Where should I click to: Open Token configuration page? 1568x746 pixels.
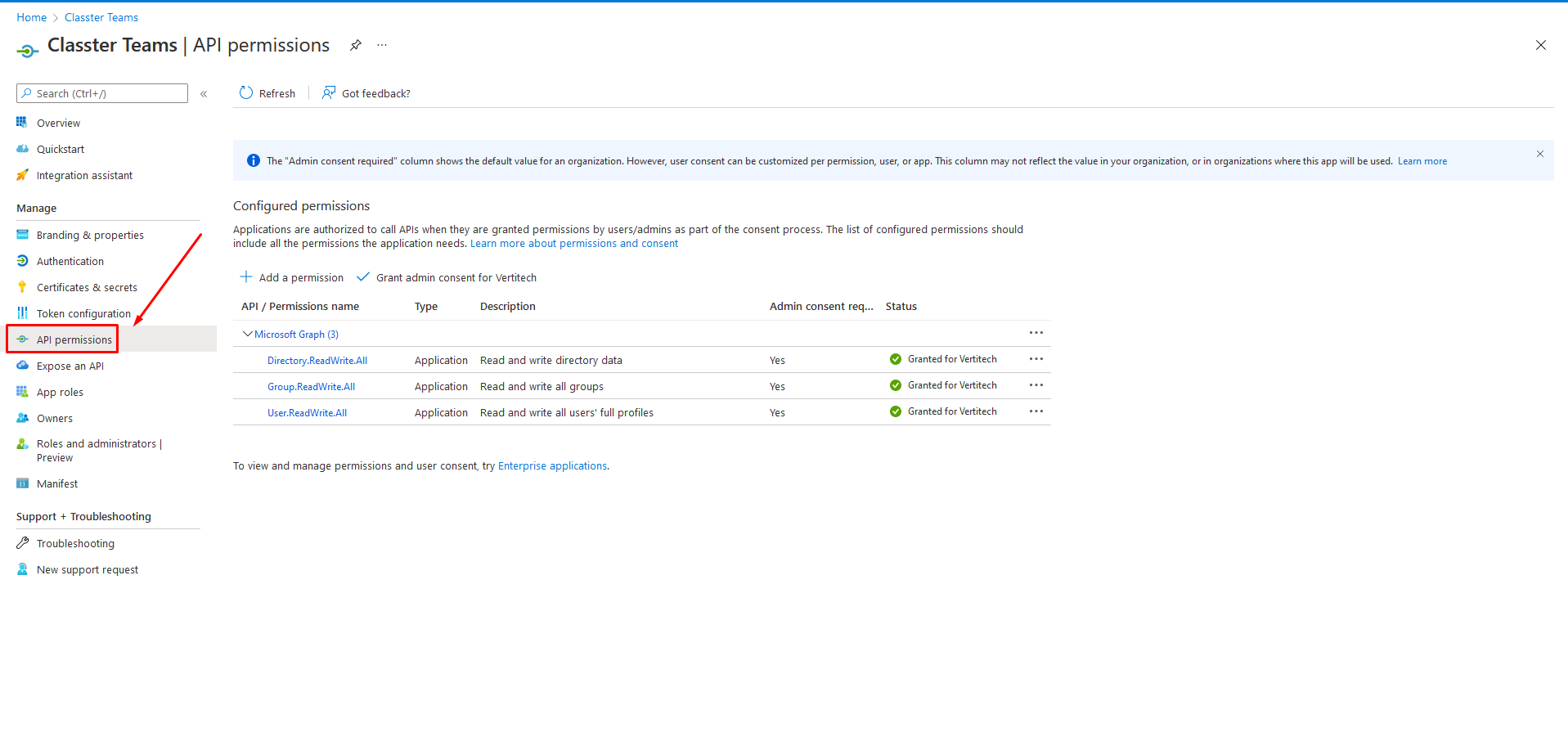point(83,314)
